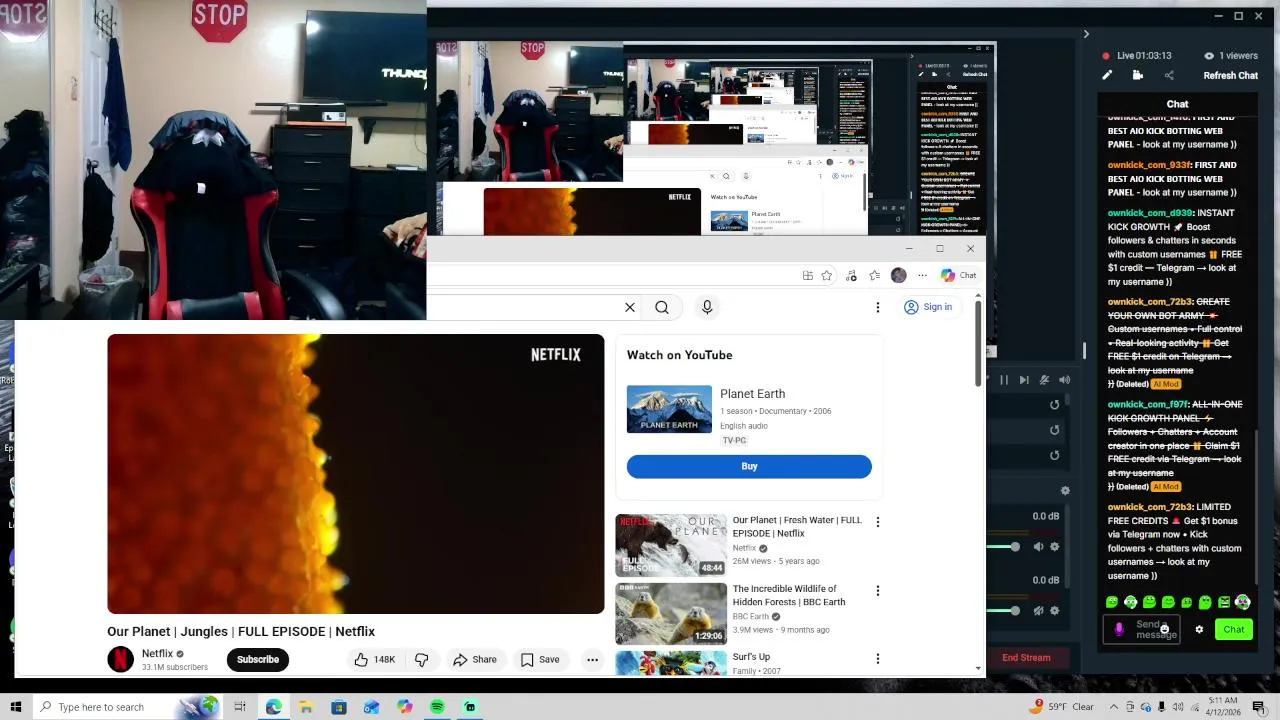Subscribe to the Netflix channel
The image size is (1280, 720).
[258, 659]
